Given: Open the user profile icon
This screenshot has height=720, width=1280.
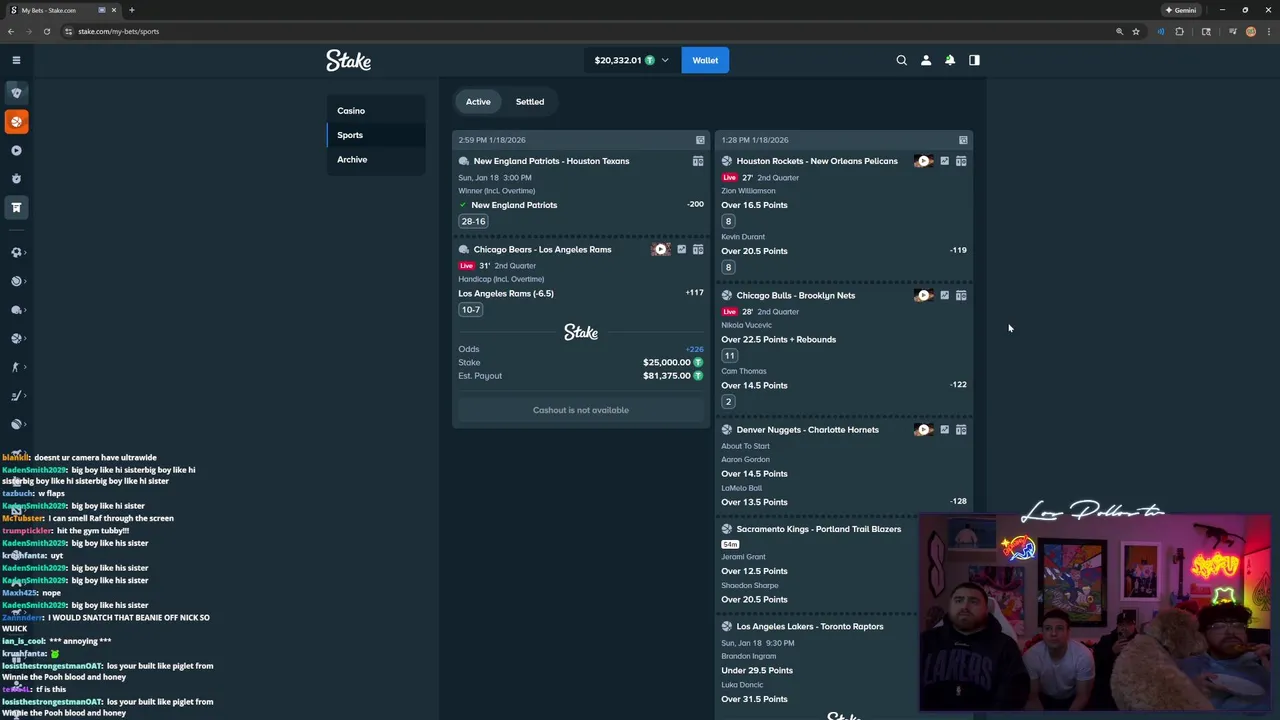Looking at the screenshot, I should [926, 60].
